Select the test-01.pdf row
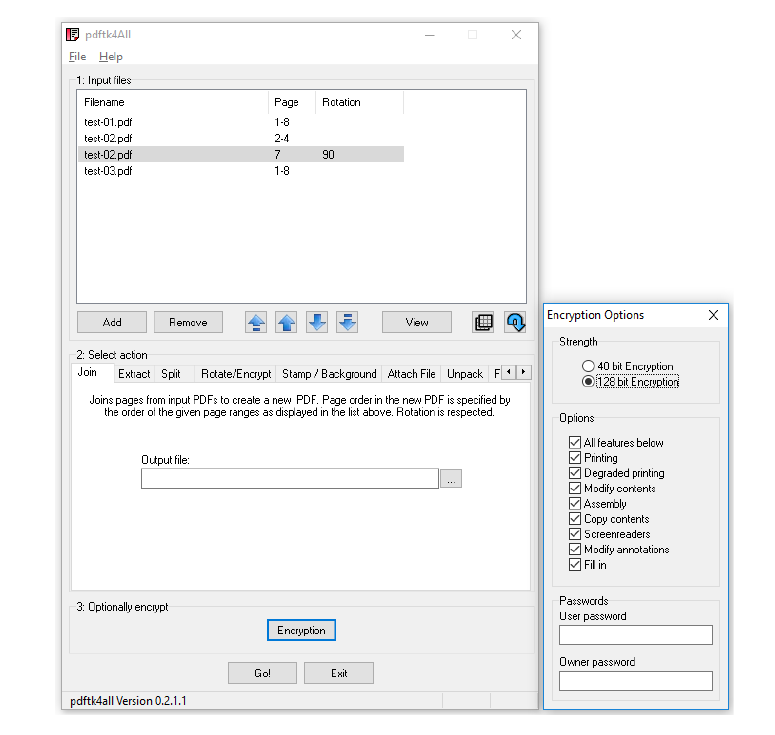The image size is (775, 735). (241, 122)
